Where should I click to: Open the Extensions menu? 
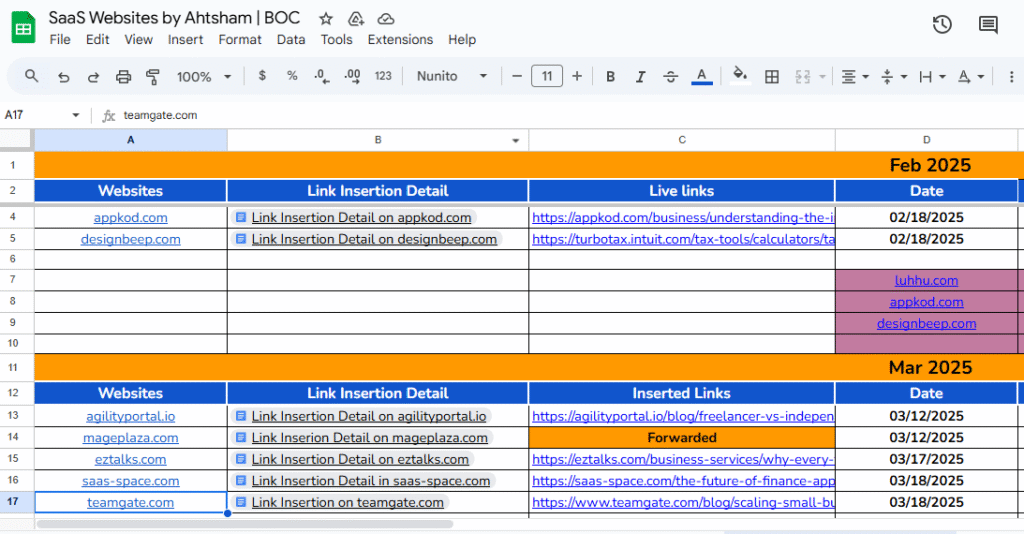coord(400,40)
